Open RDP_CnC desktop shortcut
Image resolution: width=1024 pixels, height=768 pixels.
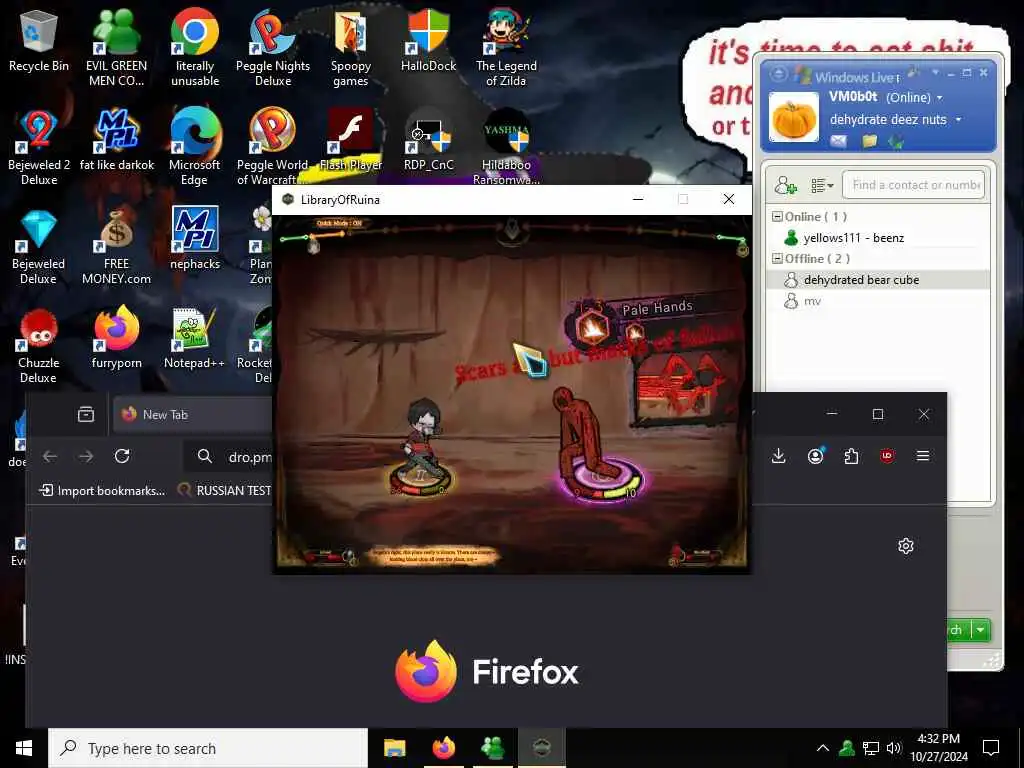(428, 140)
